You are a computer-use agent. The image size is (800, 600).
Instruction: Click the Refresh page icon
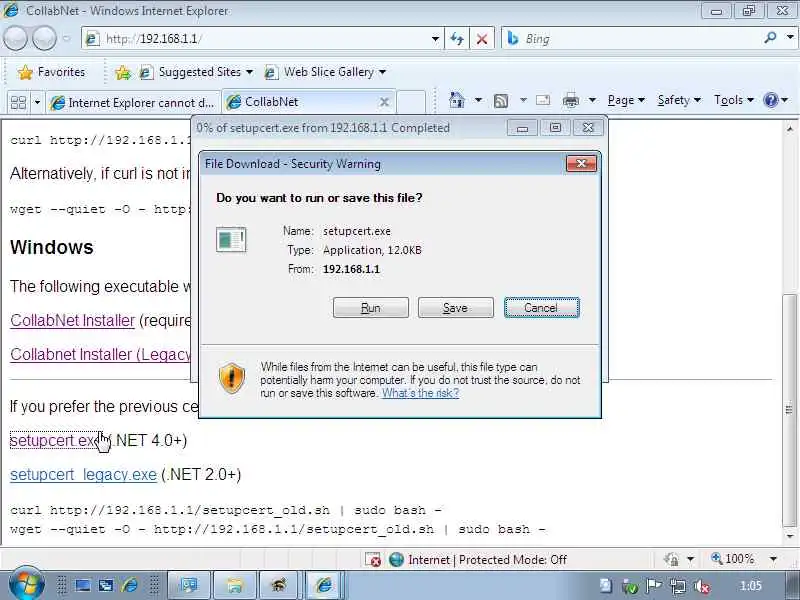(x=457, y=39)
